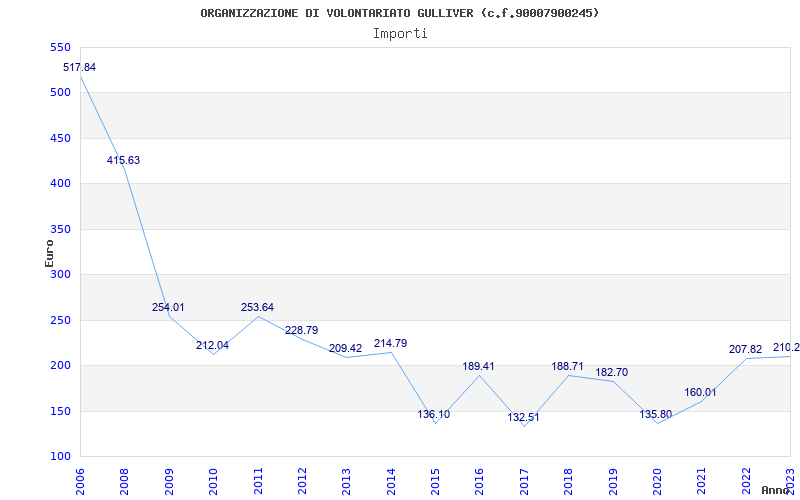
Task: Click the 550 y-axis tick value
Action: (x=60, y=47)
